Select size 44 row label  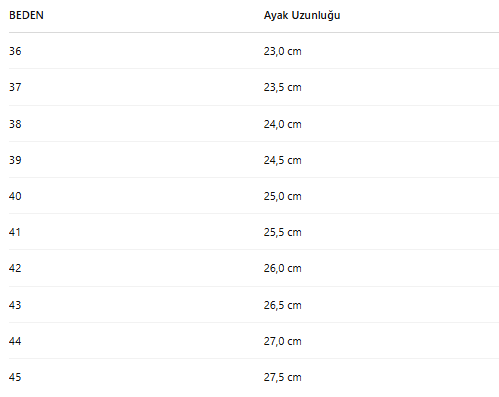coord(15,341)
